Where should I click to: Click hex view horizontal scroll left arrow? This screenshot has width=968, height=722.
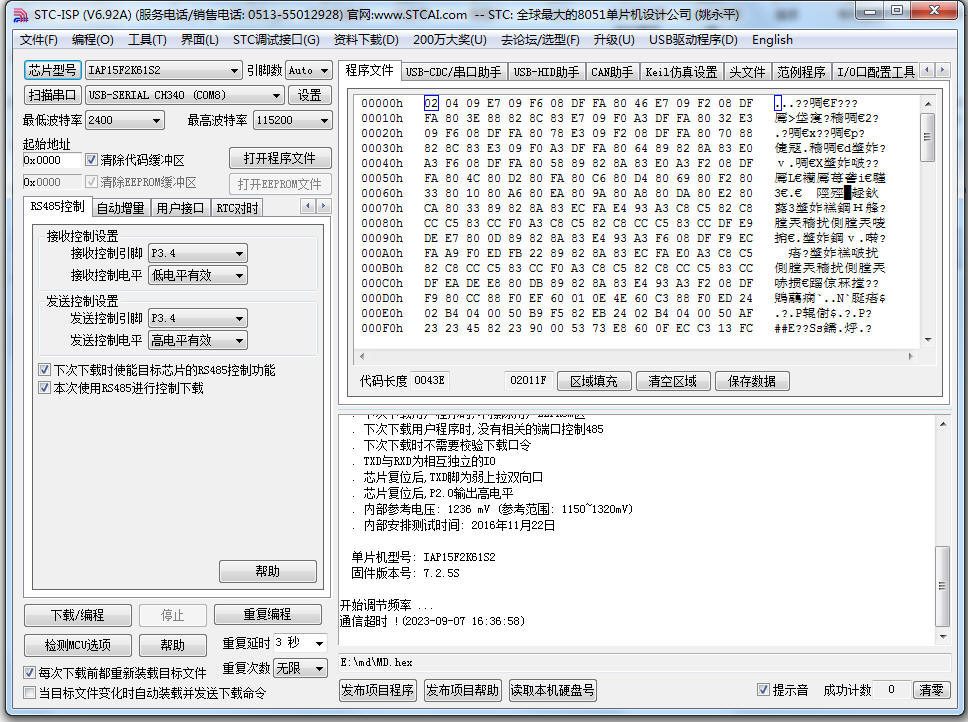362,356
